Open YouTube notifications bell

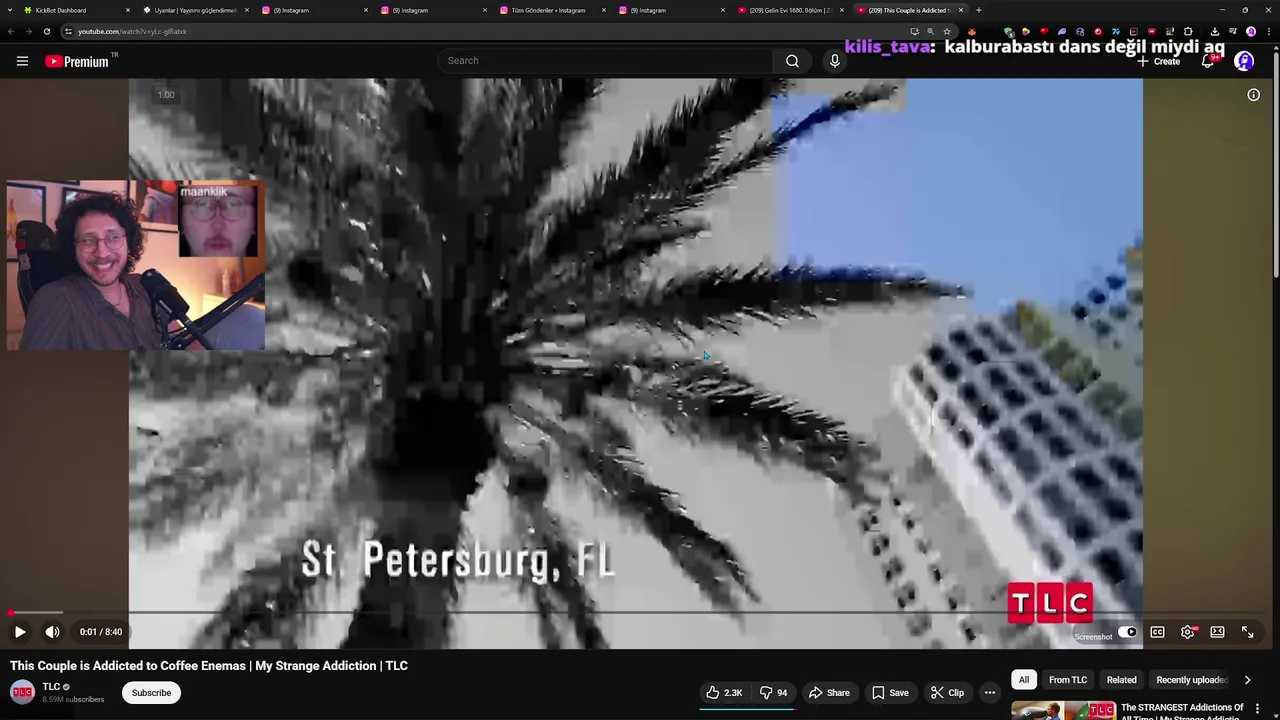point(1210,61)
